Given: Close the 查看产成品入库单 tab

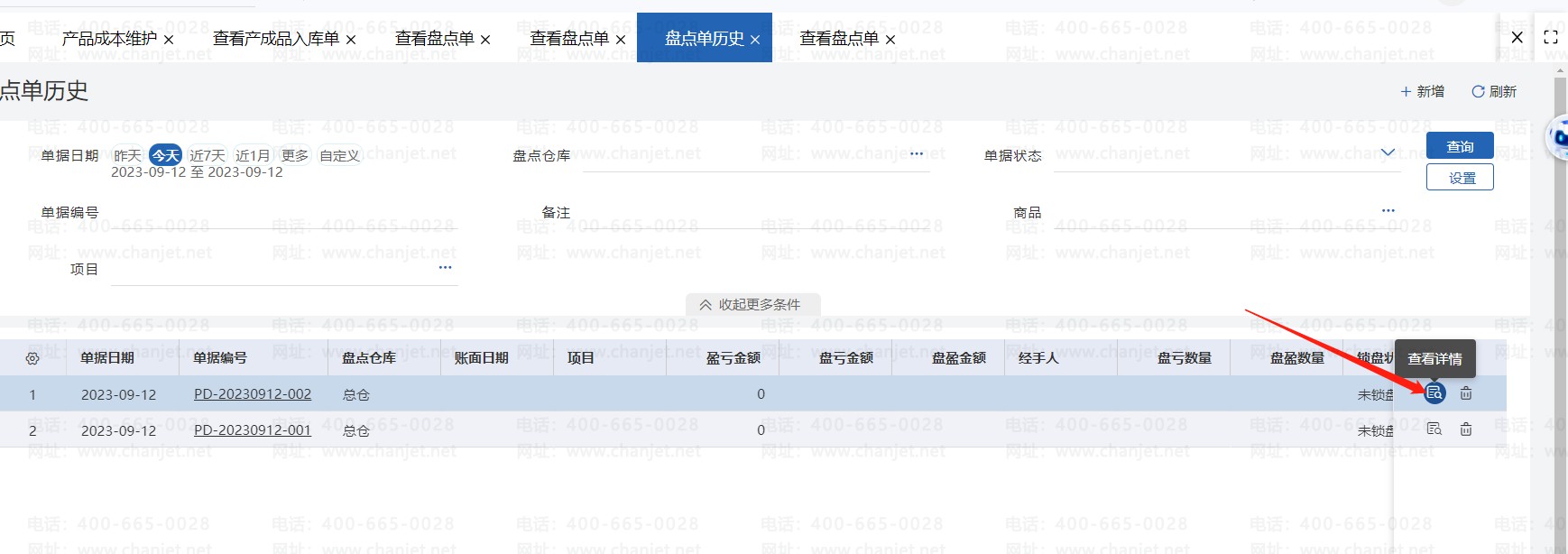Looking at the screenshot, I should coord(351,40).
